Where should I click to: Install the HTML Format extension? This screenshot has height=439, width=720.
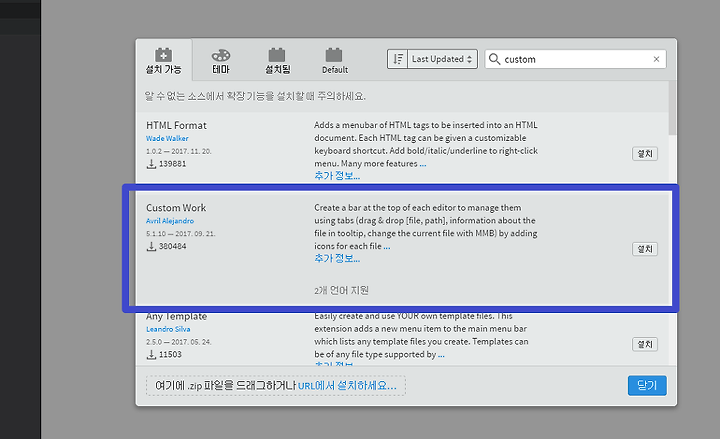(645, 154)
